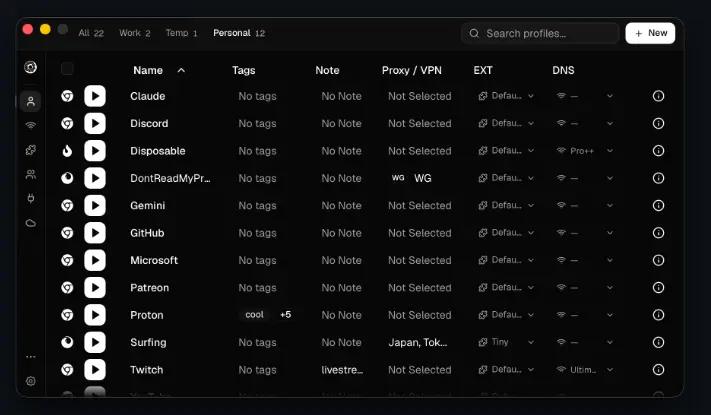
Task: Start the Disposable profile play button
Action: pyautogui.click(x=95, y=151)
